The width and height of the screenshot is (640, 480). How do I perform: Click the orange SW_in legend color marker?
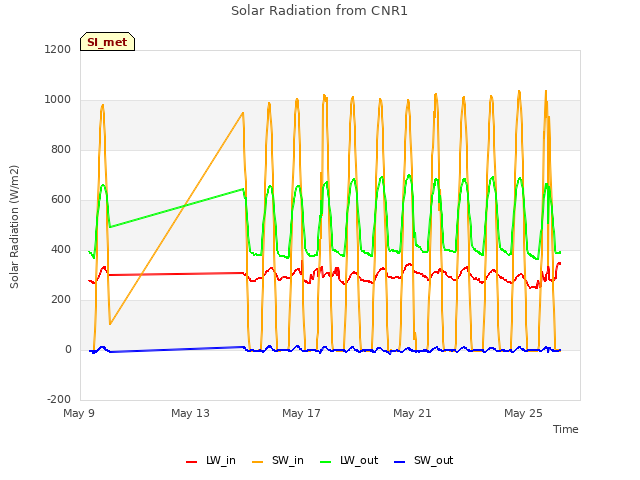point(258,462)
